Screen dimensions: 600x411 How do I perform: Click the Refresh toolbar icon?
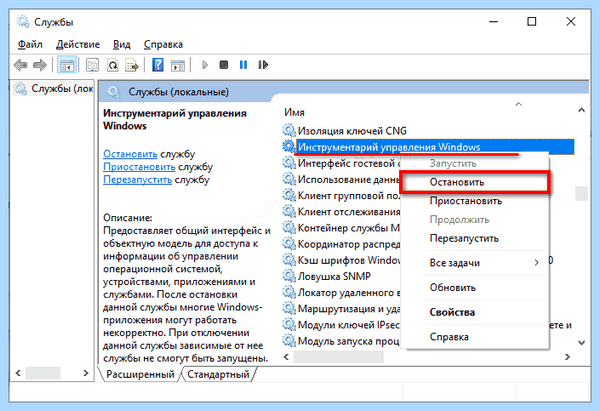[x=112, y=65]
